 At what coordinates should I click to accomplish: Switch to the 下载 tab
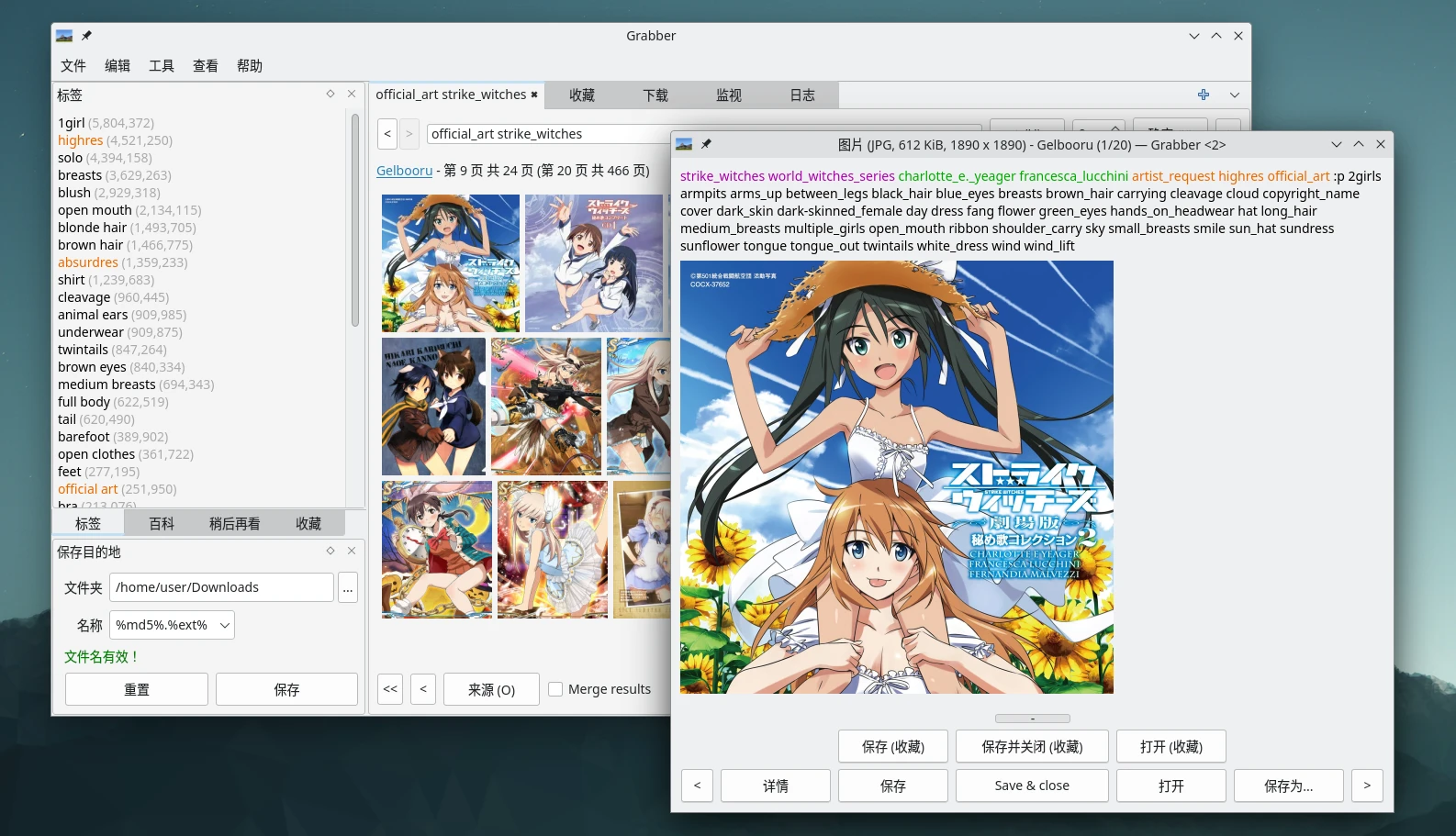click(x=655, y=95)
